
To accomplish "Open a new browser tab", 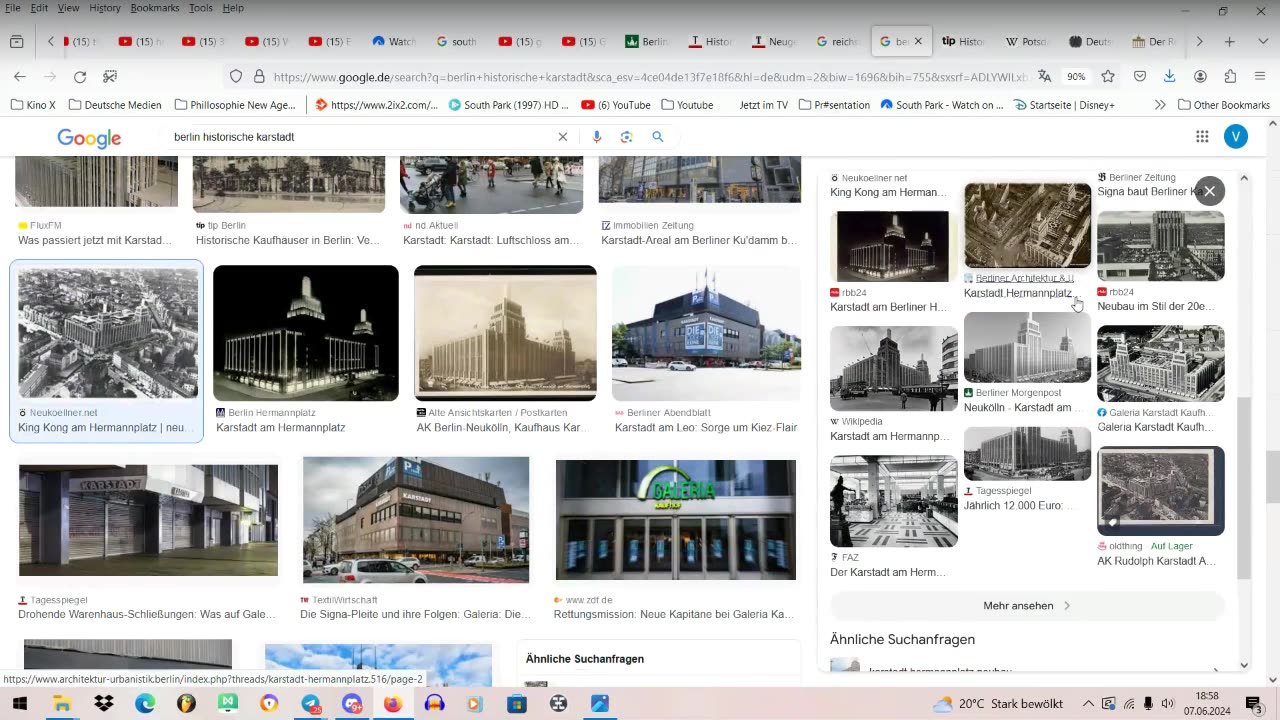I will [1230, 42].
